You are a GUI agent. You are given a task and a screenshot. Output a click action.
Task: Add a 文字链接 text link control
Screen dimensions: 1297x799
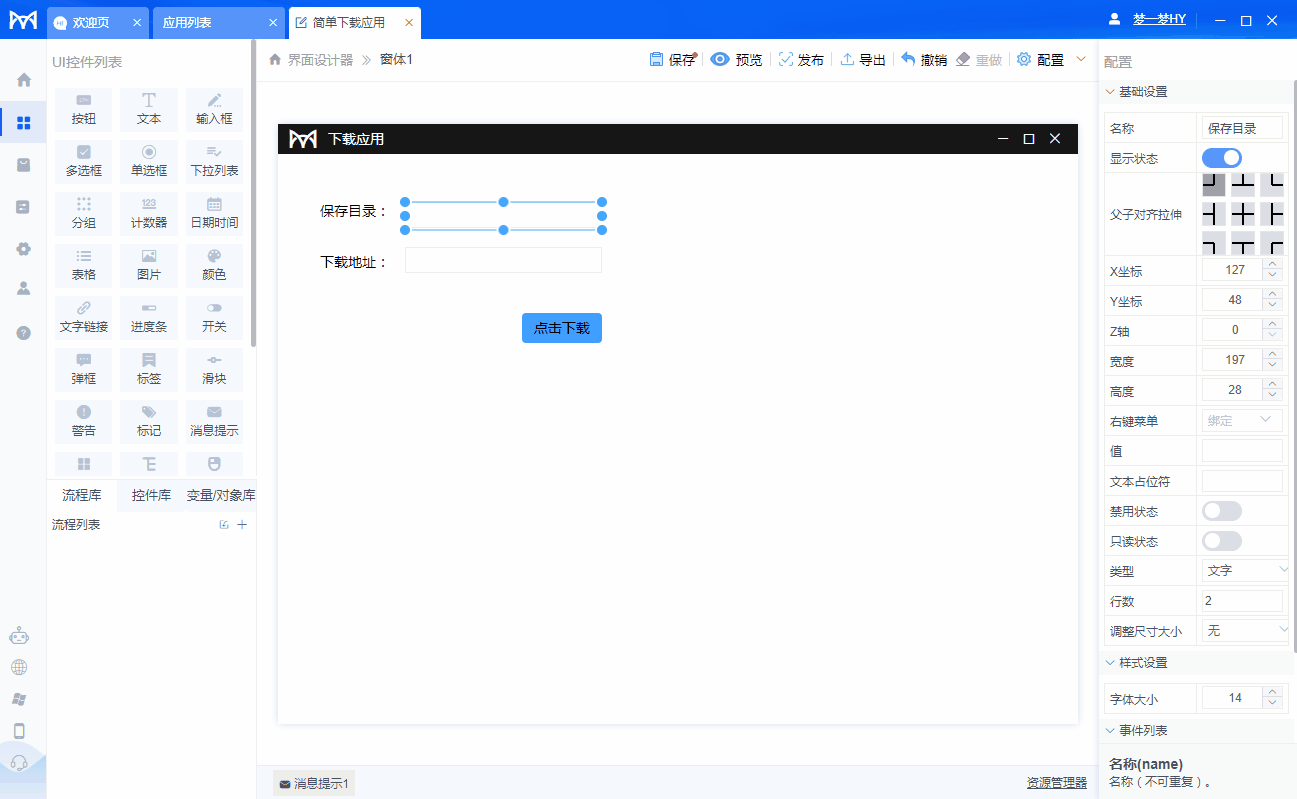(x=84, y=317)
